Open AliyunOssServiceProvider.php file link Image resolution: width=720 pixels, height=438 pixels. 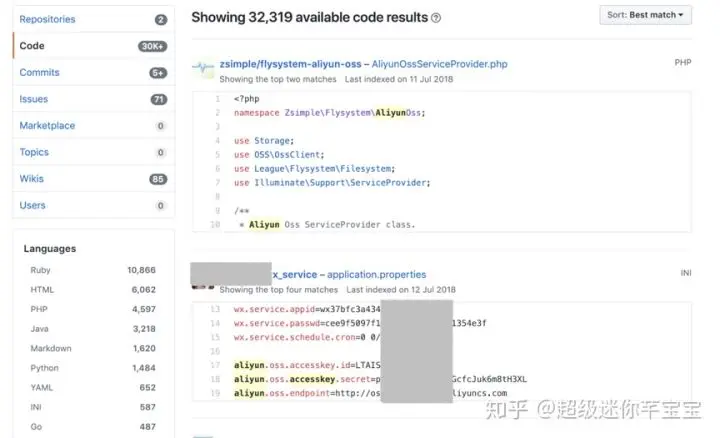pos(439,64)
